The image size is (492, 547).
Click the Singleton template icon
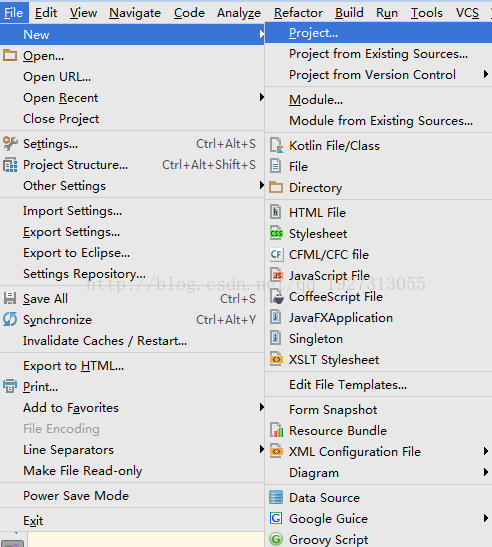276,338
